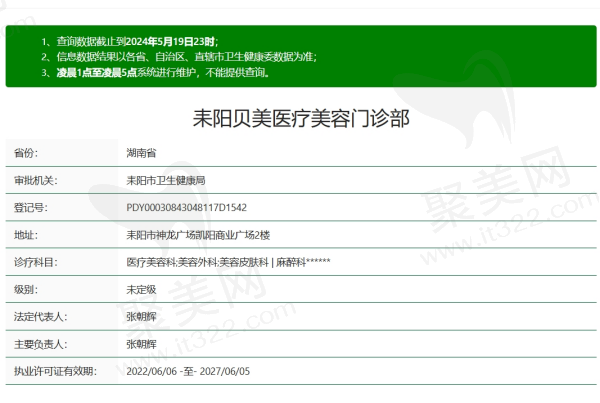This screenshot has width=600, height=403.
Task: Click the 主要负责人 label
Action: pos(41,344)
